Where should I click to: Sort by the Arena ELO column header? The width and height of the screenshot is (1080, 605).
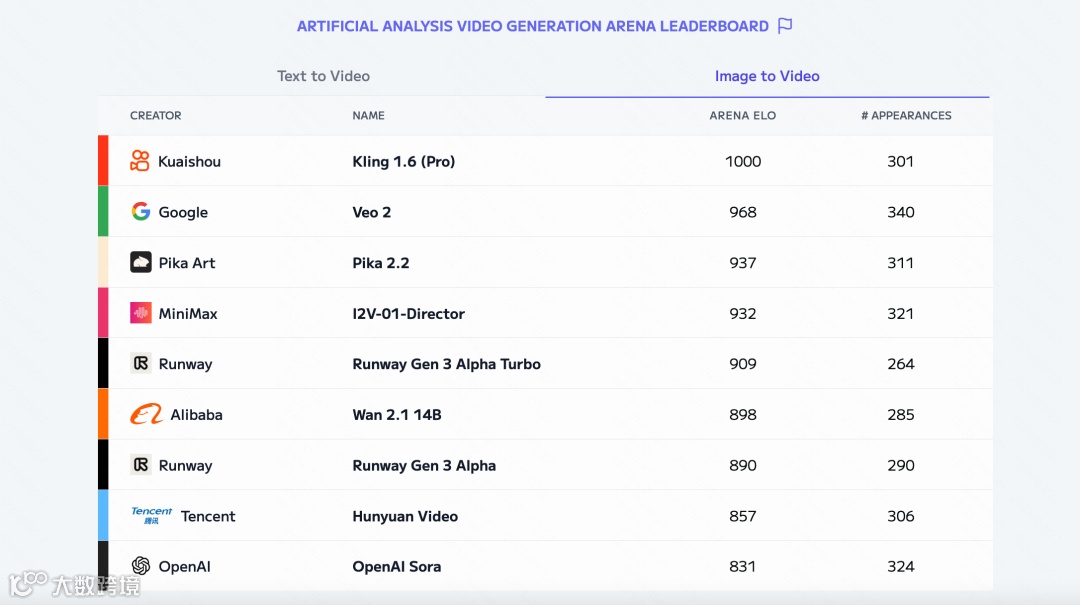click(742, 116)
